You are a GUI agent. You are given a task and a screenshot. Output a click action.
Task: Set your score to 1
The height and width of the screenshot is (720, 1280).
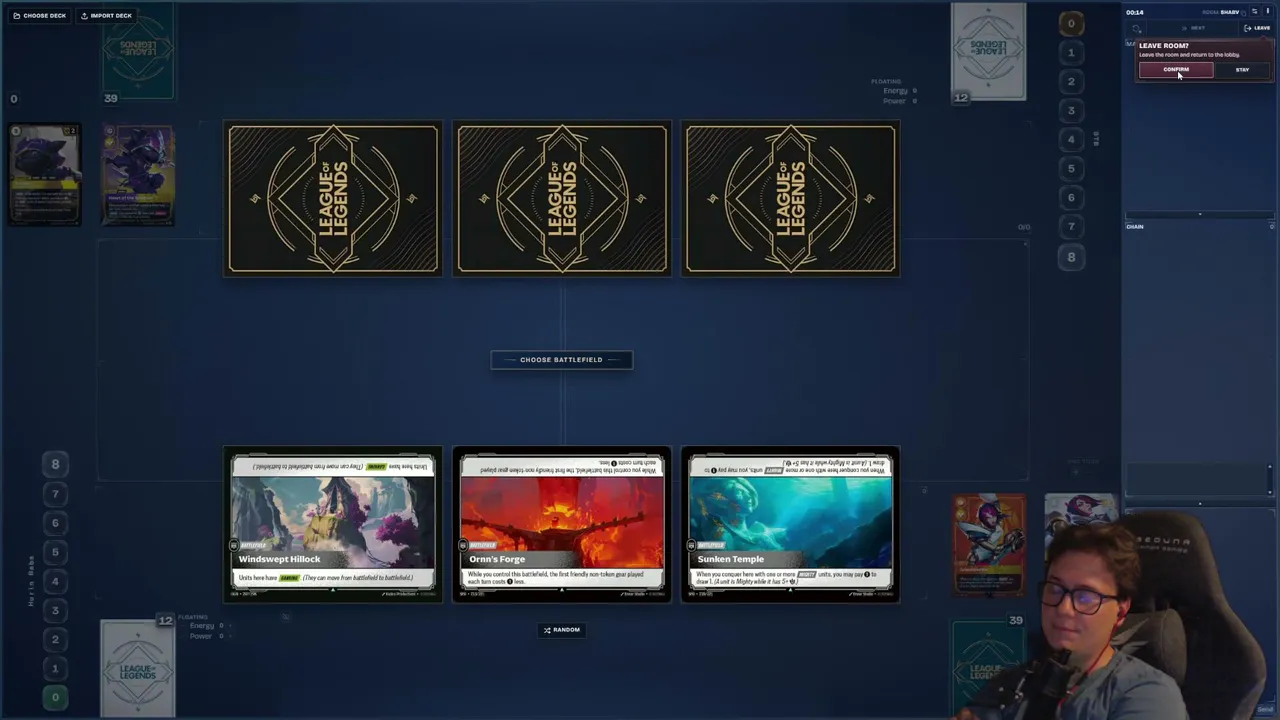coord(56,668)
